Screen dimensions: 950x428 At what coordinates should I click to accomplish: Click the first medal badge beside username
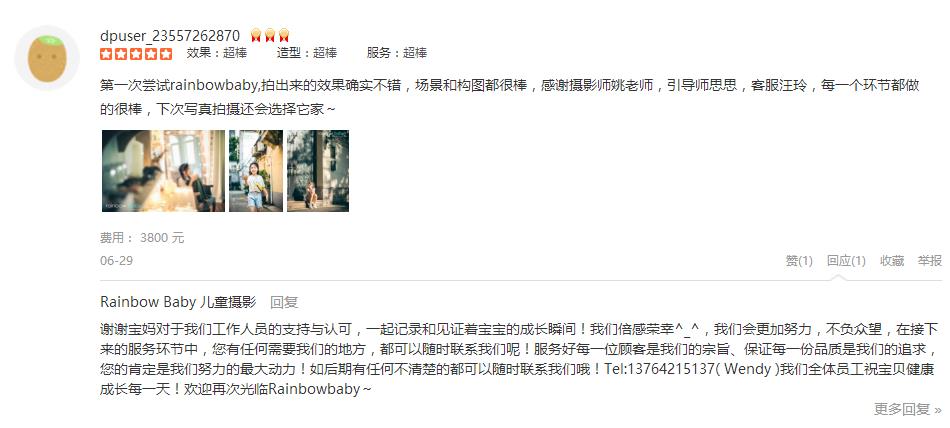click(x=256, y=35)
